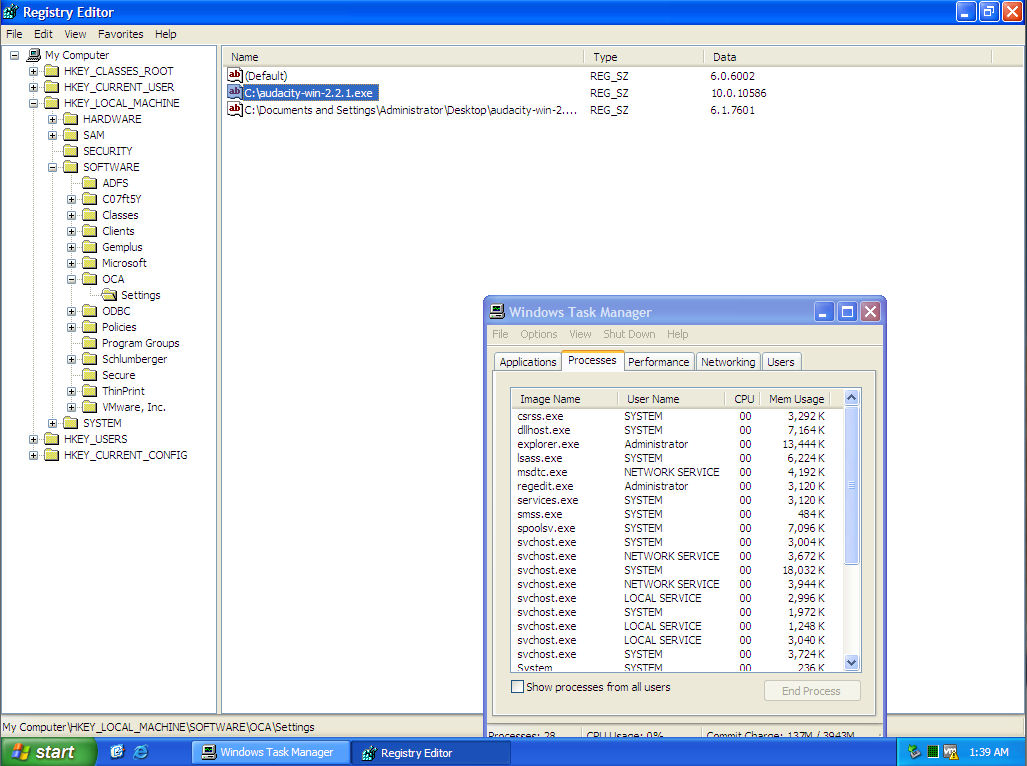
Task: Expand the SYSTEM key node
Action: click(x=52, y=424)
